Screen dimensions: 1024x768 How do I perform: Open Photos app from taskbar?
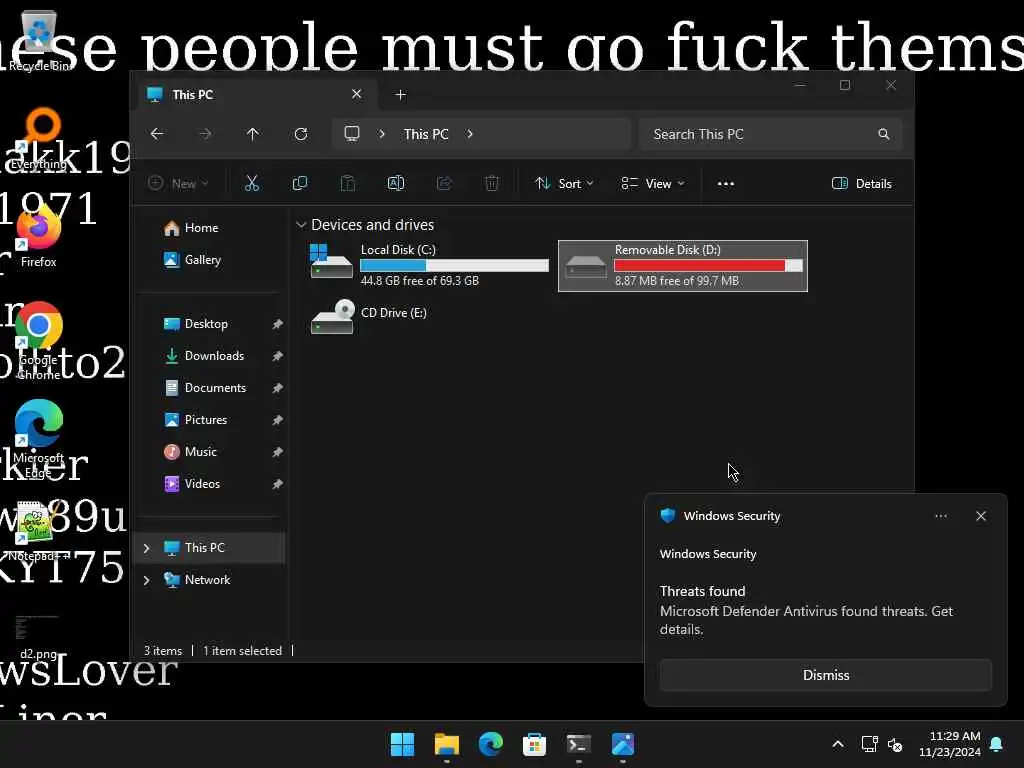pyautogui.click(x=623, y=744)
